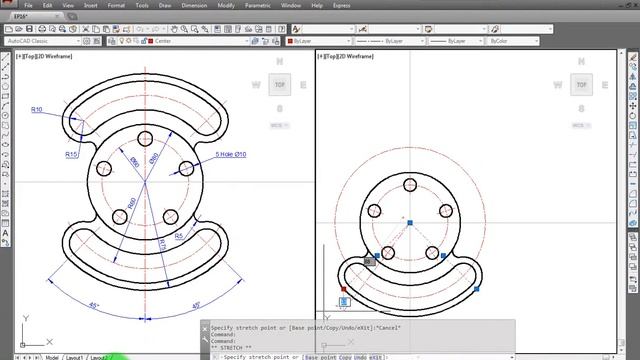
Task: Close the floating command line window
Action: pyautogui.click(x=205, y=329)
